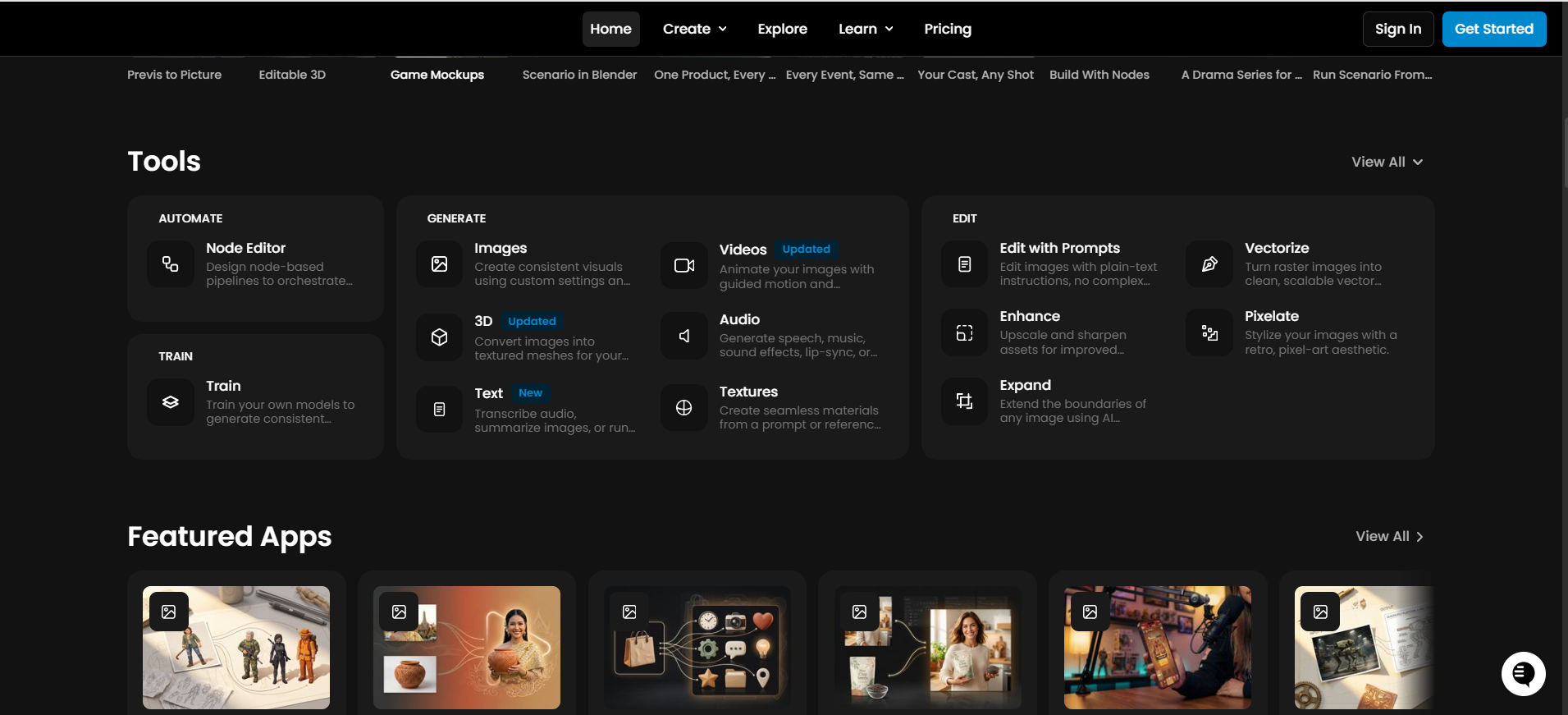Expand the Learn menu dropdown
Screen dimensions: 1568x715
[866, 29]
